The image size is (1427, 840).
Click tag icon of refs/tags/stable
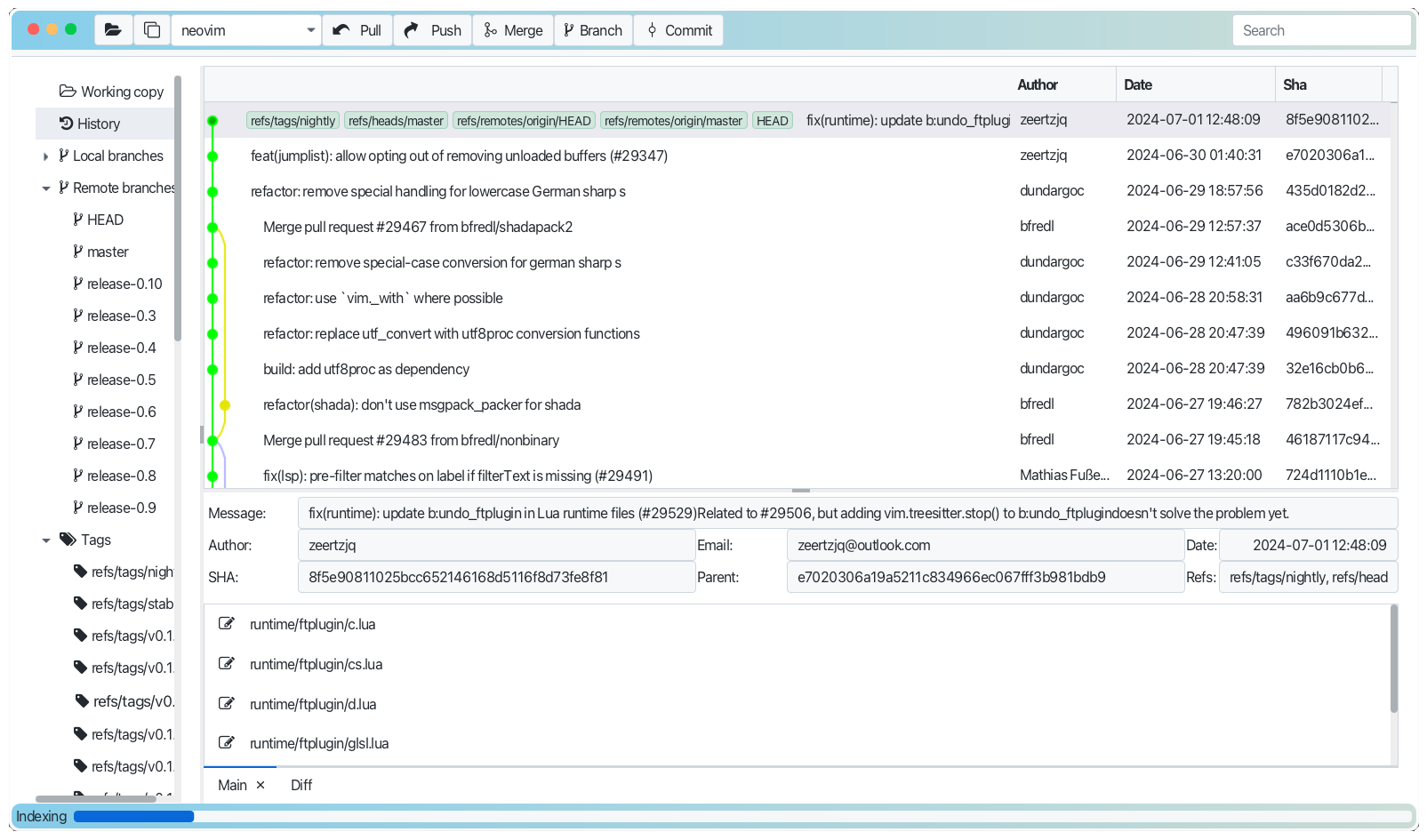(81, 603)
